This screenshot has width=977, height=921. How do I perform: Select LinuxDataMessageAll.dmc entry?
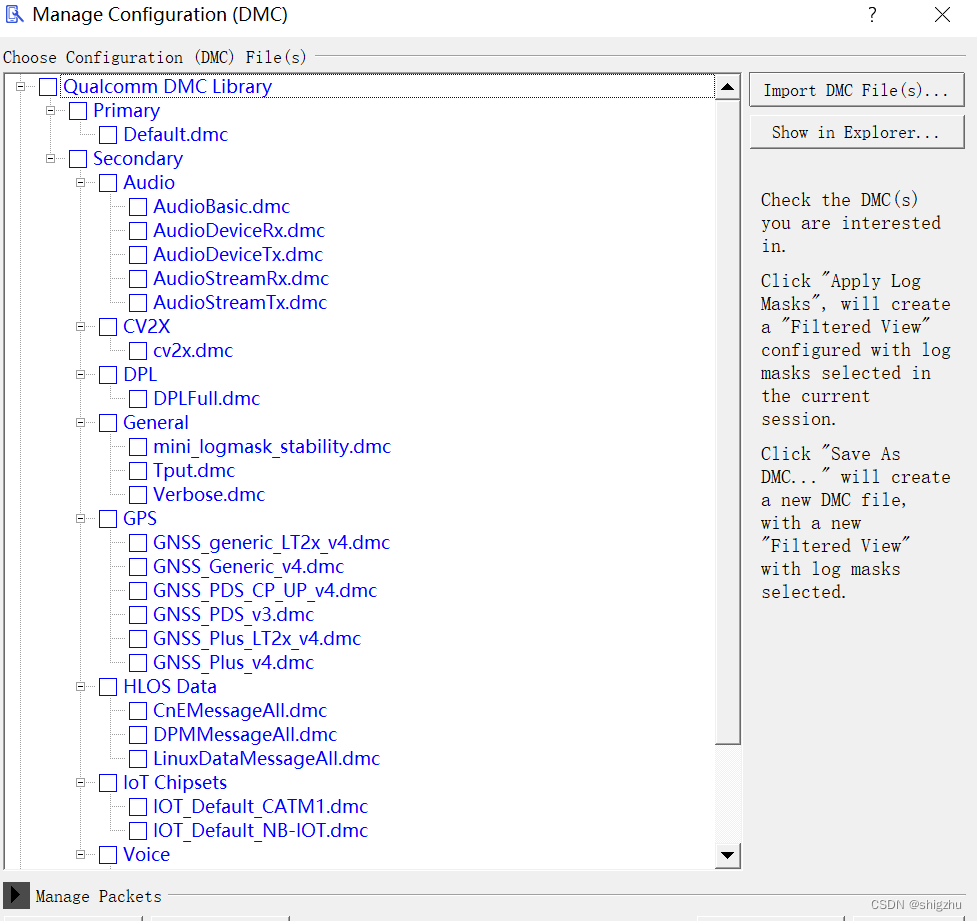(x=267, y=759)
